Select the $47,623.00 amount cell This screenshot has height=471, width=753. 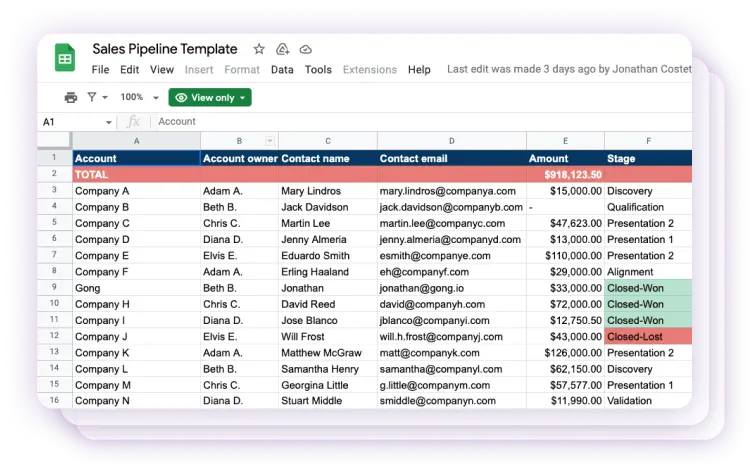(565, 223)
